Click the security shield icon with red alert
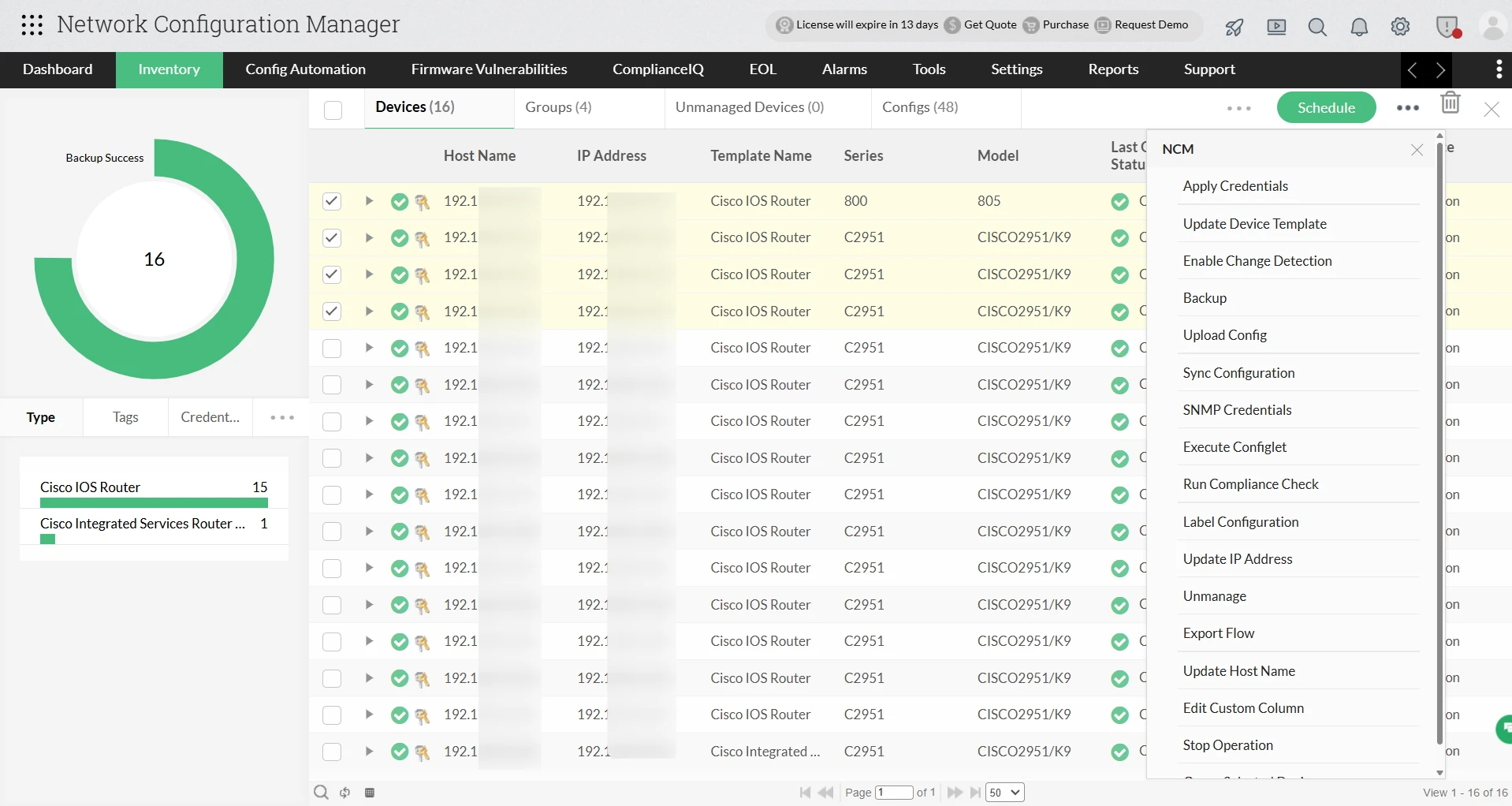Image resolution: width=1512 pixels, height=806 pixels. [x=1448, y=26]
